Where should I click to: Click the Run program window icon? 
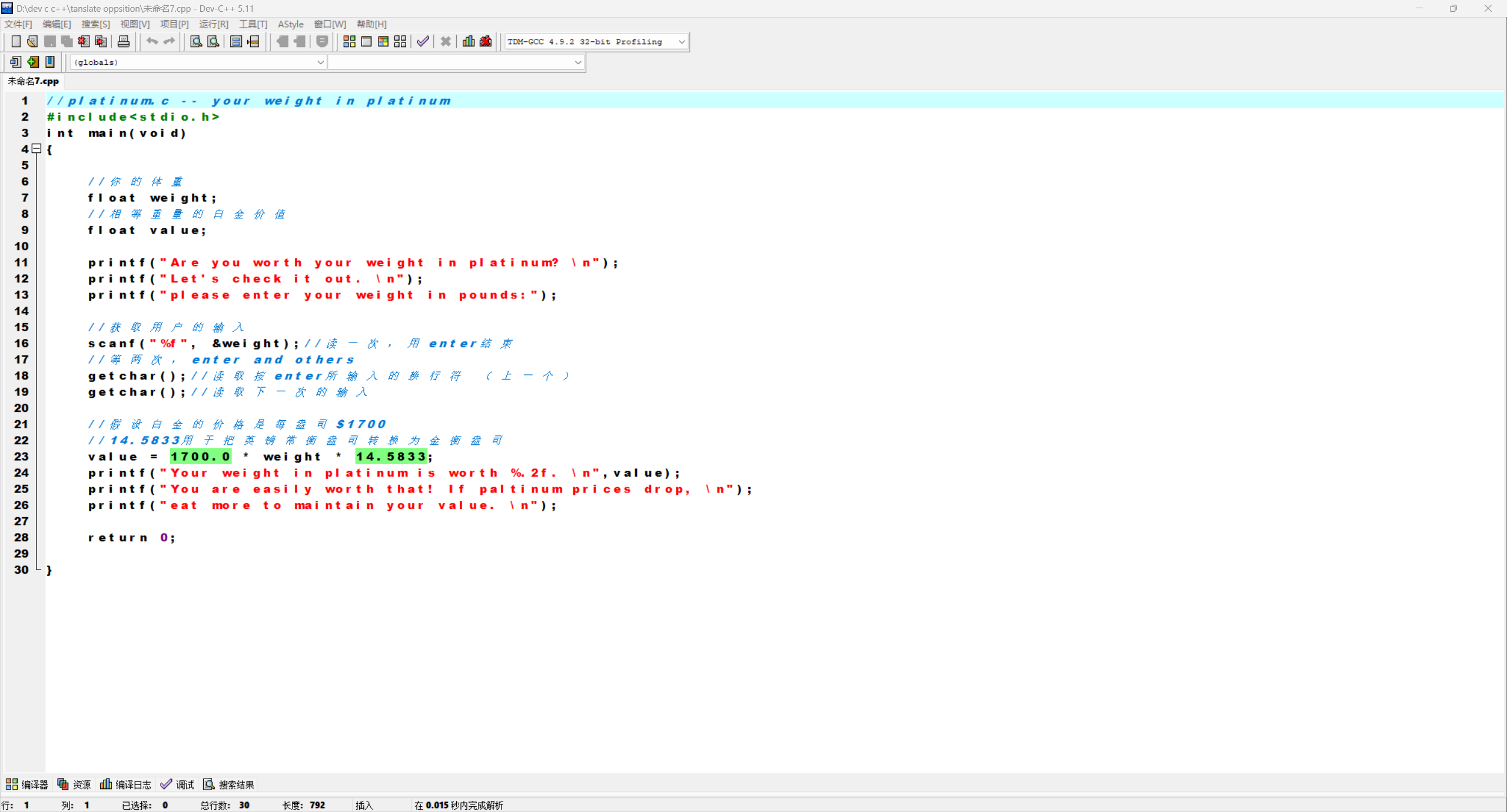pyautogui.click(x=366, y=41)
